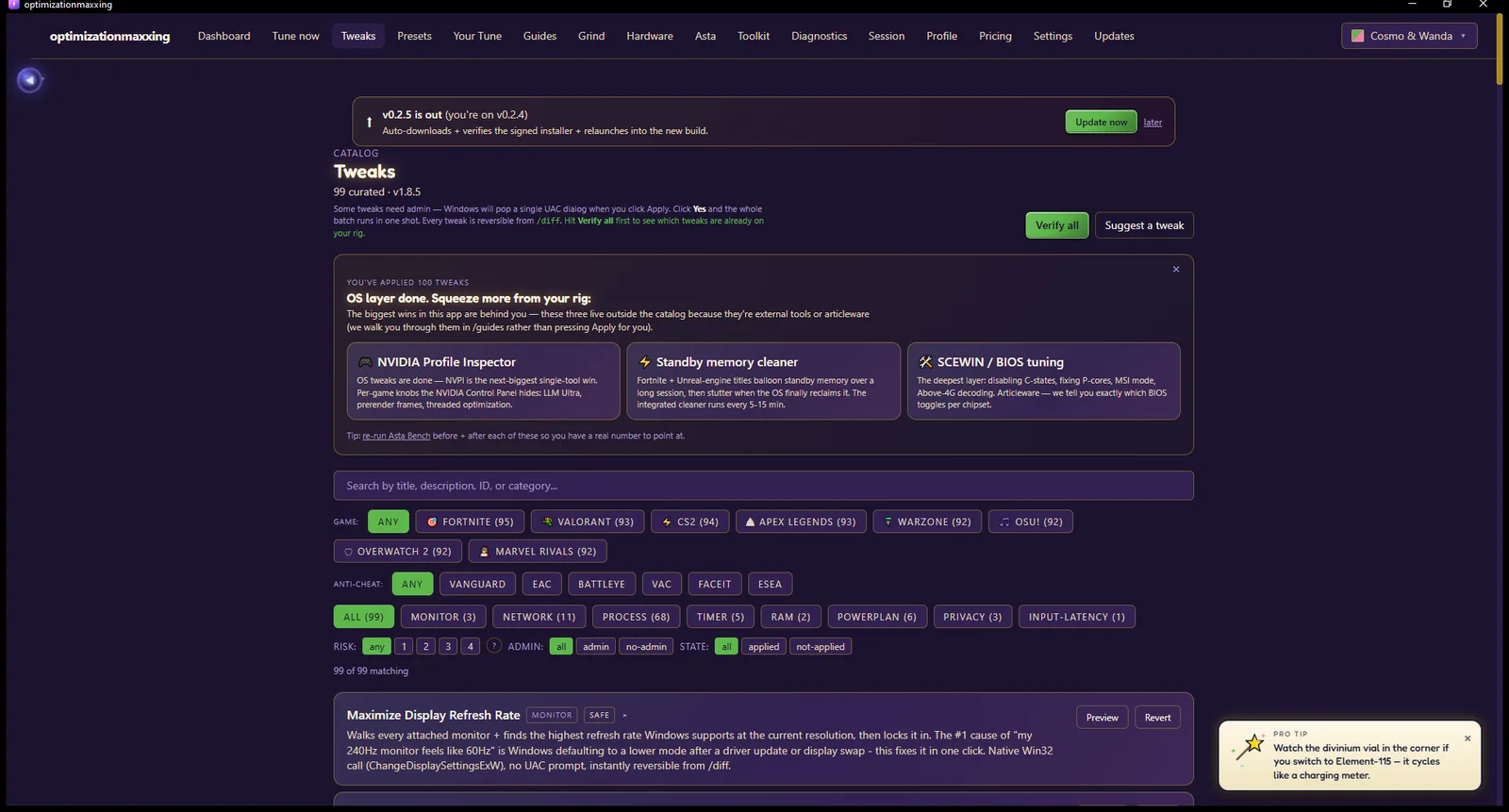Viewport: 1509px width, 812px height.
Task: Select the Vanguard anti-cheat filter
Action: (x=477, y=584)
